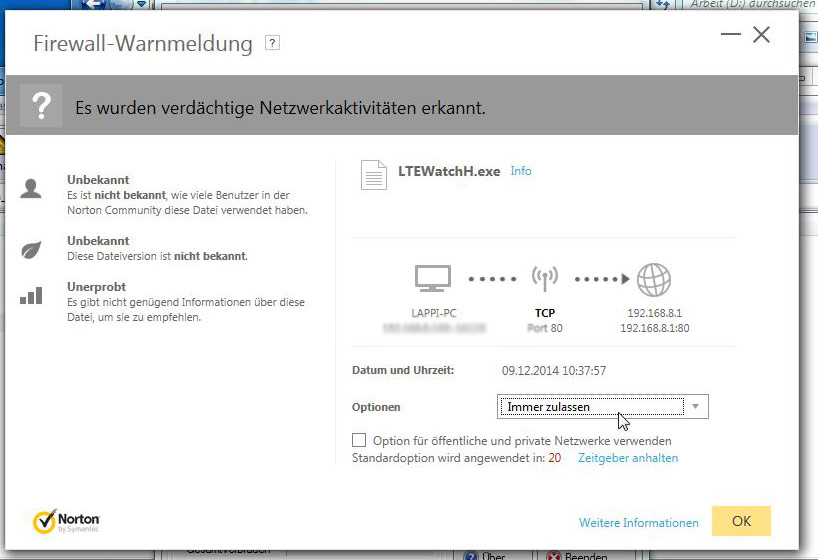Click the Firewall-Warnmeldung title text
This screenshot has height=560, width=818.
143,43
